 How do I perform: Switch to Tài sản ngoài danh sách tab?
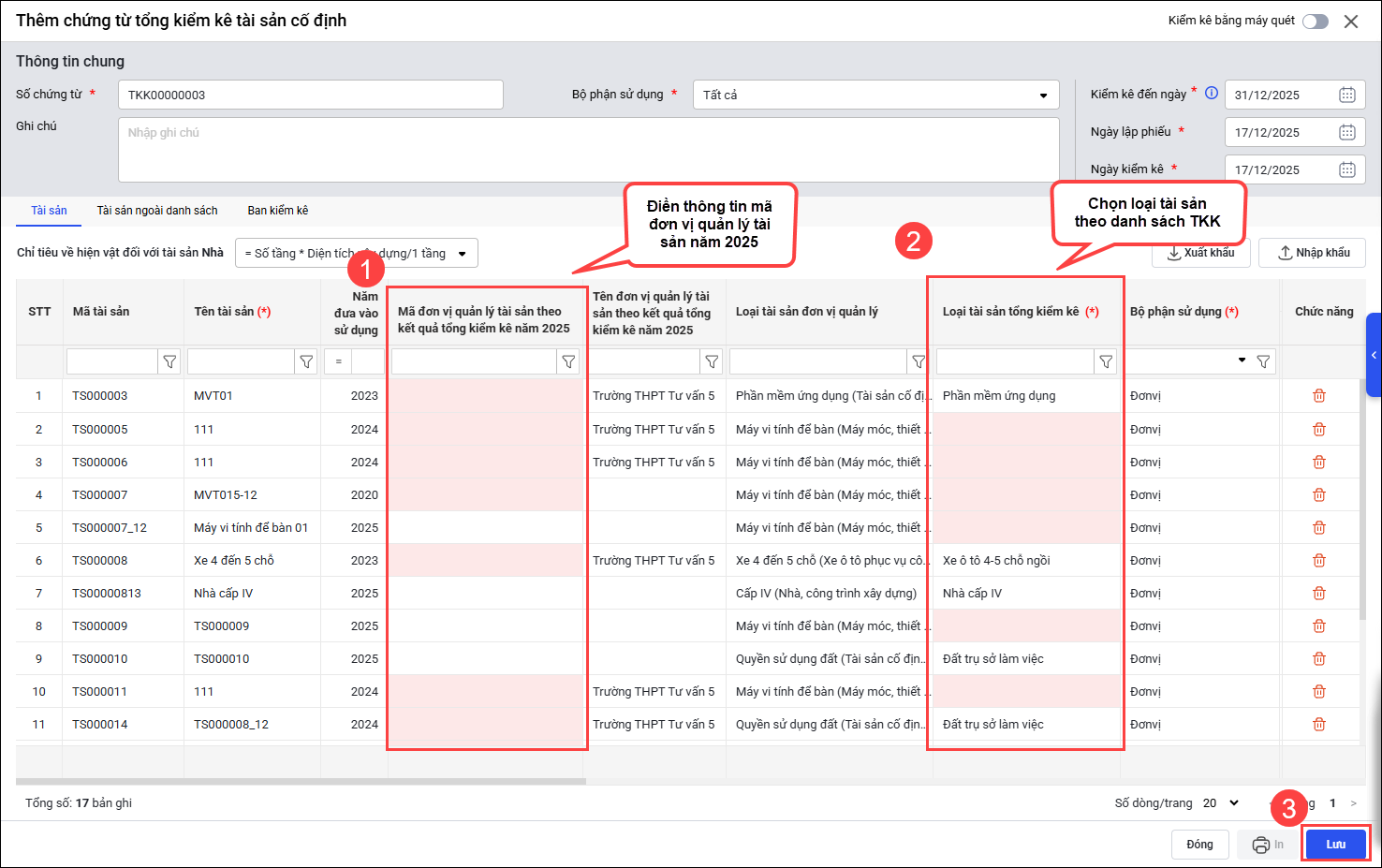pos(157,211)
